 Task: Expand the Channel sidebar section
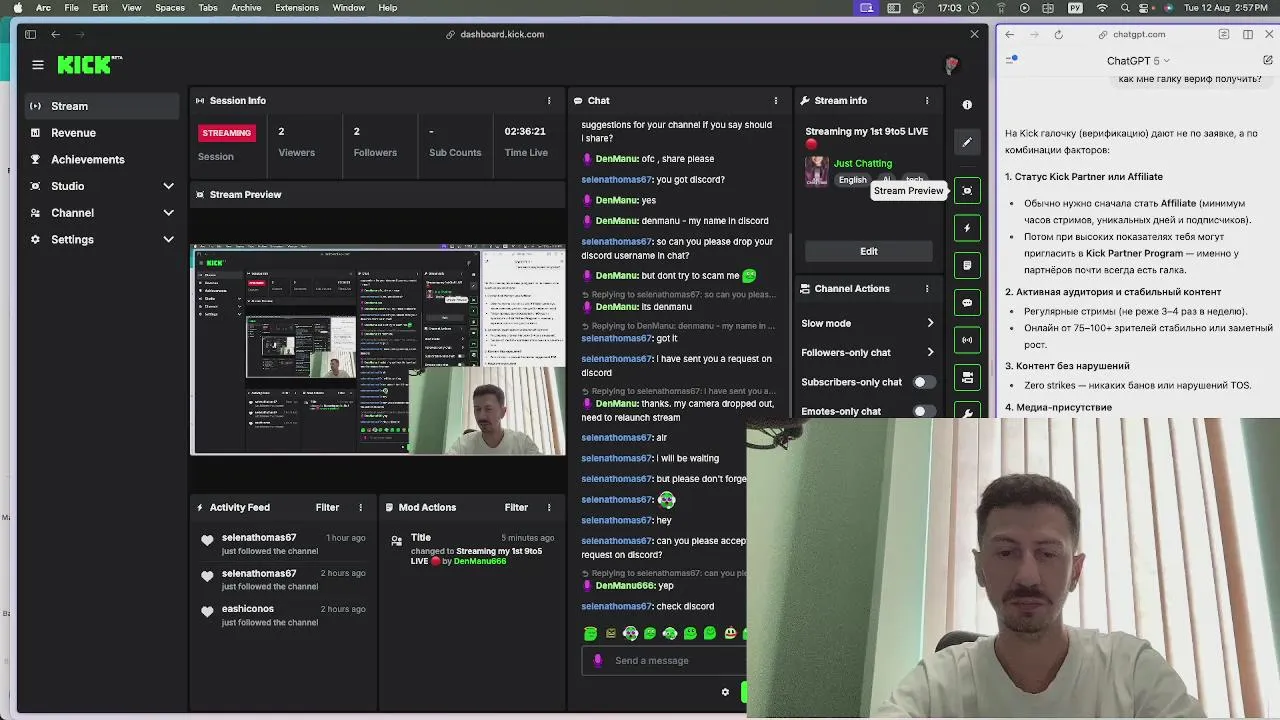pyautogui.click(x=168, y=213)
